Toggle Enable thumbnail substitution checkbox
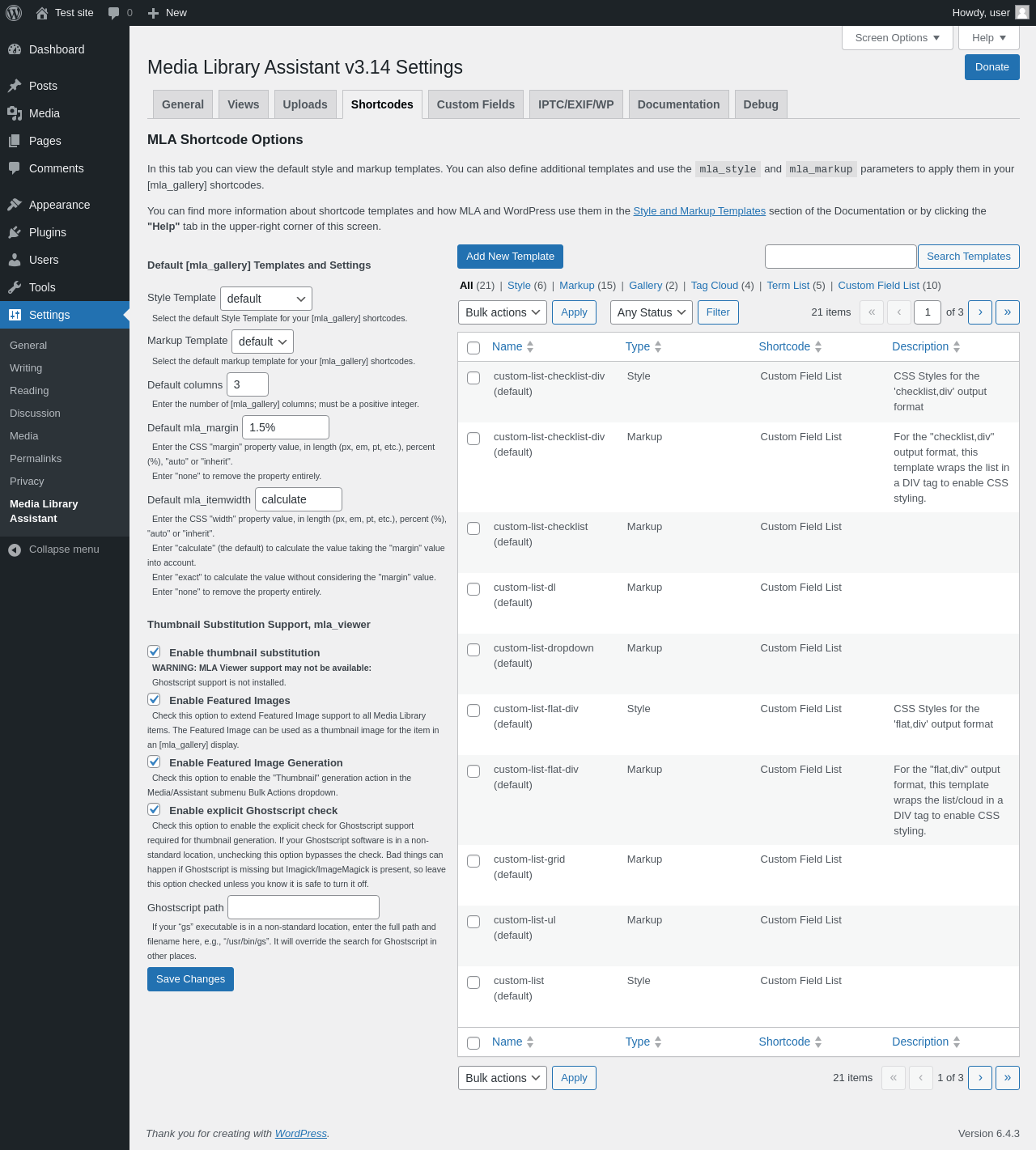 (x=154, y=651)
